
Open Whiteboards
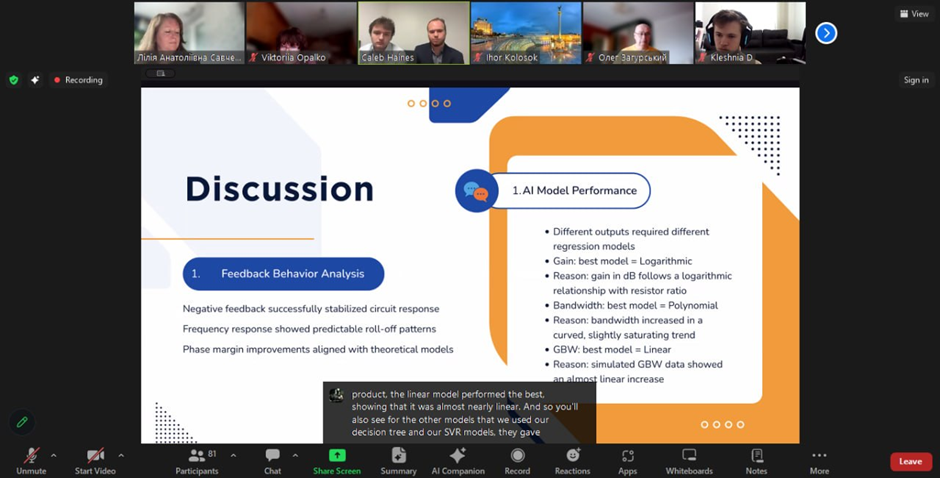point(689,459)
